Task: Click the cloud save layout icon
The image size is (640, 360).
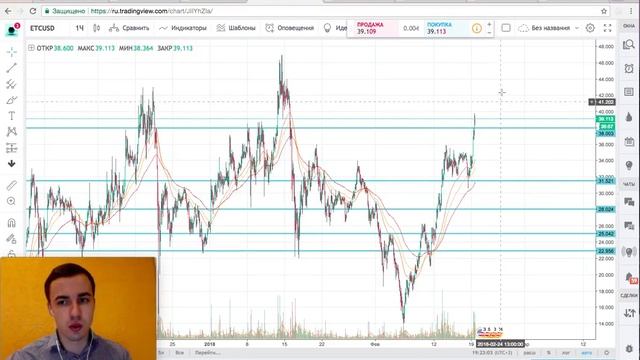Action: coord(523,28)
